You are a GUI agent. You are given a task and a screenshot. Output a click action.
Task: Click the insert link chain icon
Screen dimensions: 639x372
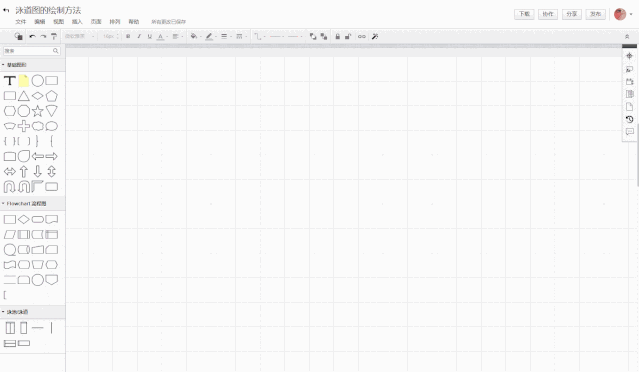[x=361, y=36]
